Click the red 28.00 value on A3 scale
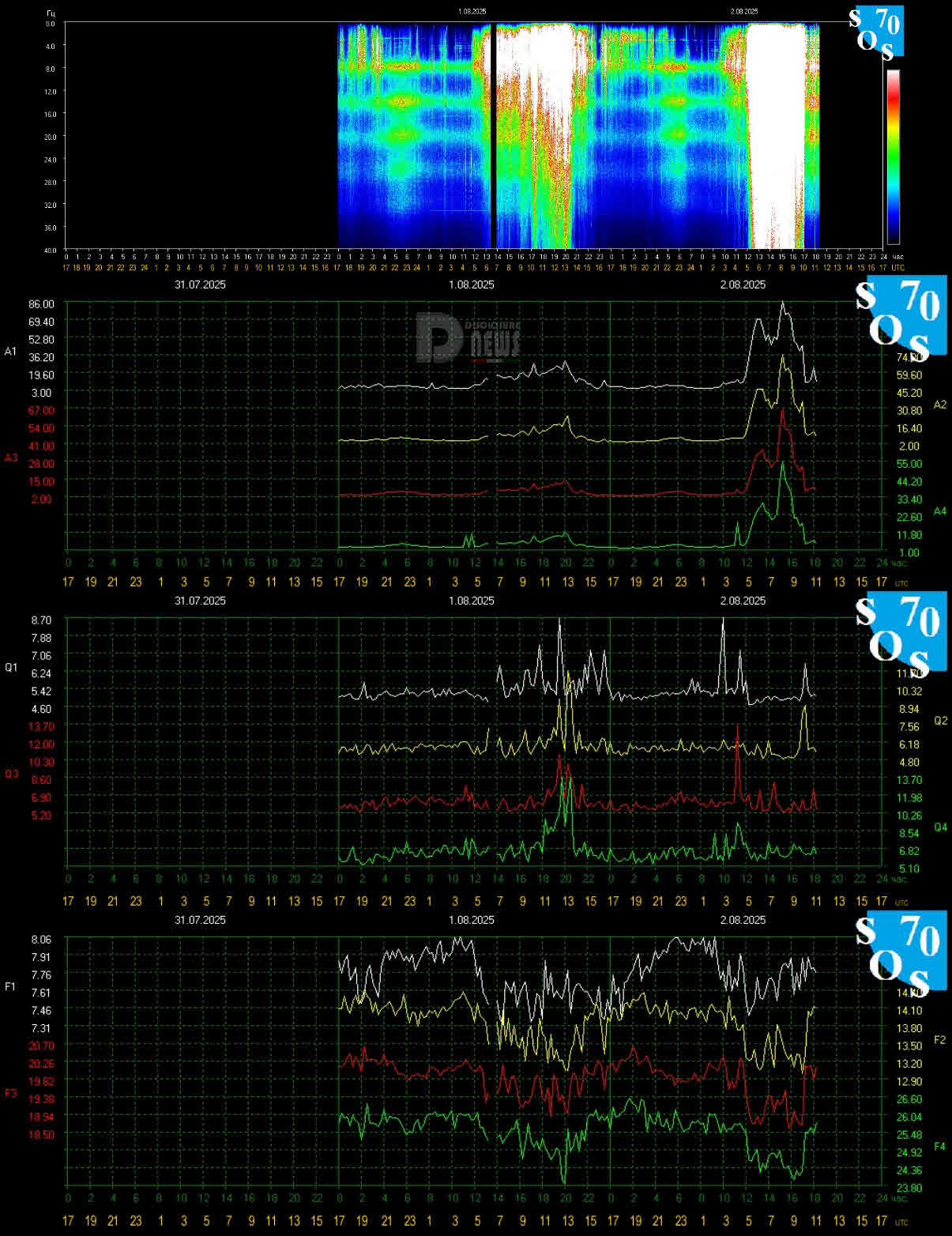Screen dimensions: 952x1236 [42, 463]
